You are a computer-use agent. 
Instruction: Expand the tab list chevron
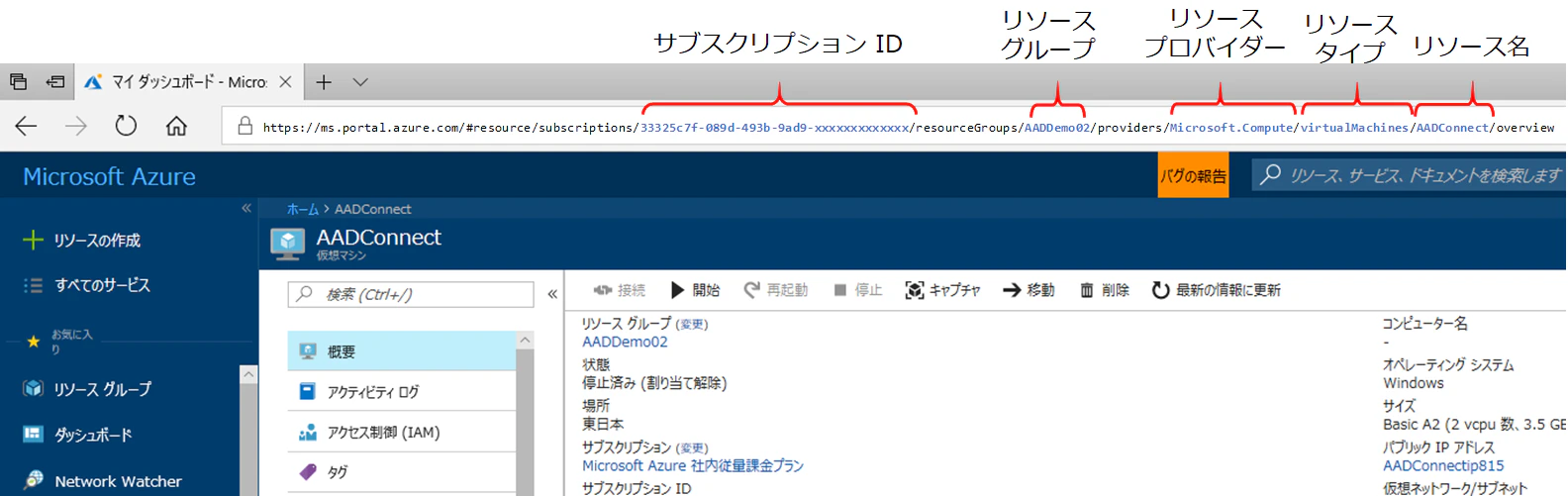pyautogui.click(x=360, y=82)
